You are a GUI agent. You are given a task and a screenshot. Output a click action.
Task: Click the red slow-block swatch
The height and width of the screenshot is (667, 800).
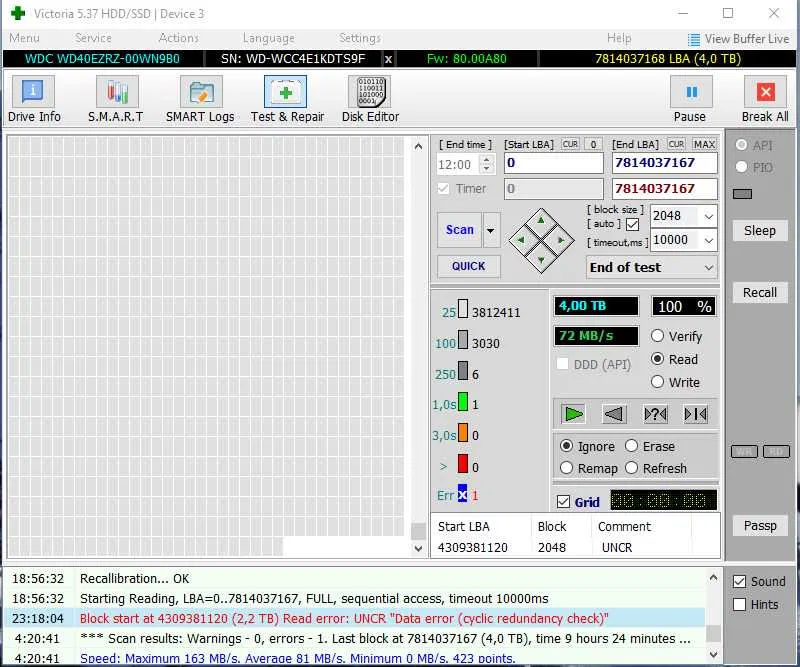(463, 464)
